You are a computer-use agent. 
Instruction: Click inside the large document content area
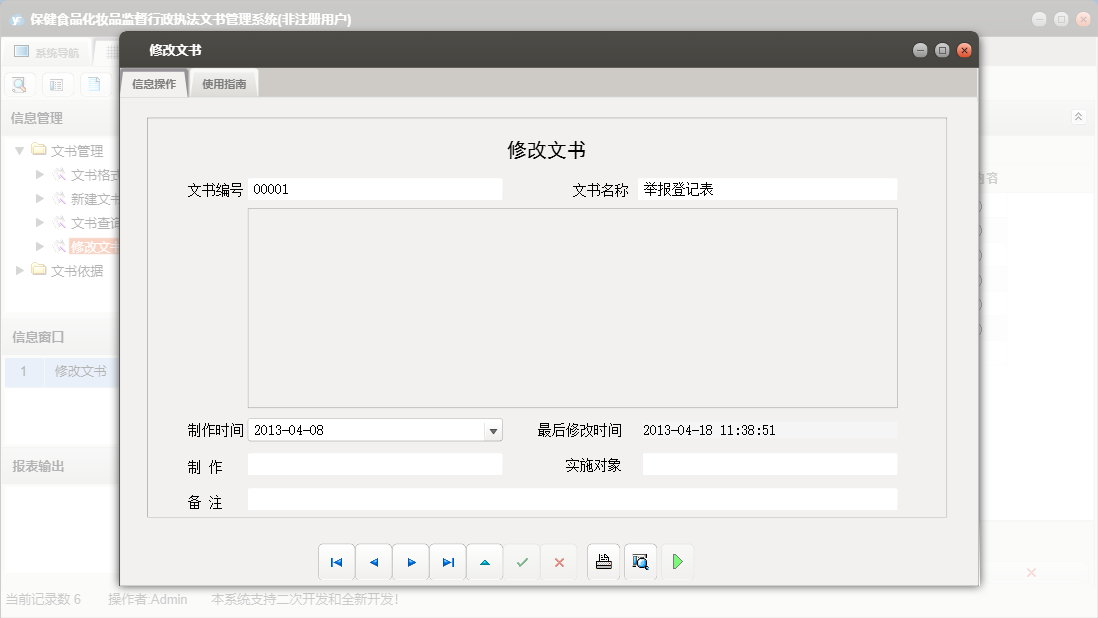coord(572,308)
